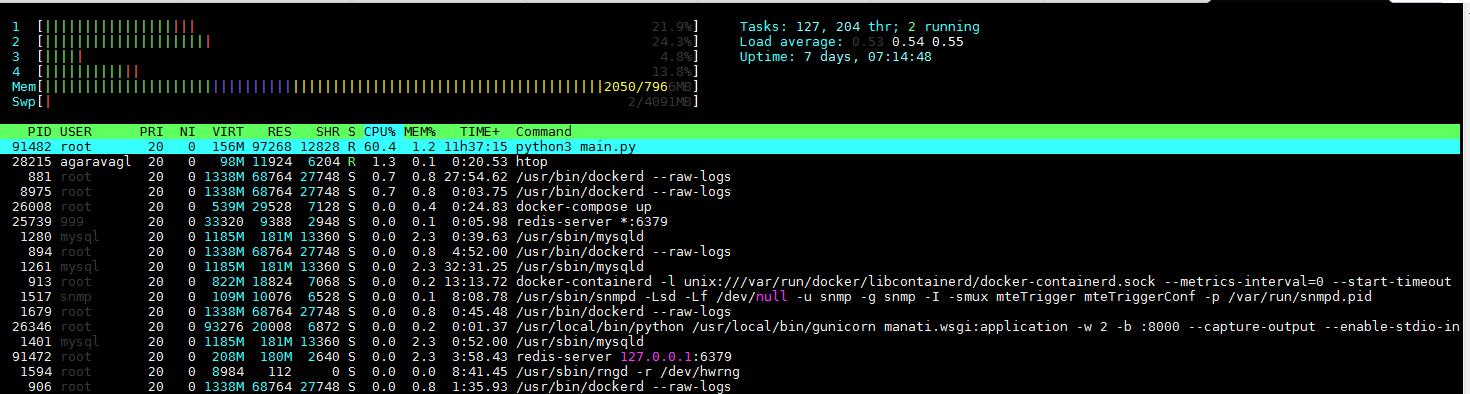This screenshot has width=1470, height=394.
Task: Click the CPU 2 usage meter bar
Action: coord(367,42)
